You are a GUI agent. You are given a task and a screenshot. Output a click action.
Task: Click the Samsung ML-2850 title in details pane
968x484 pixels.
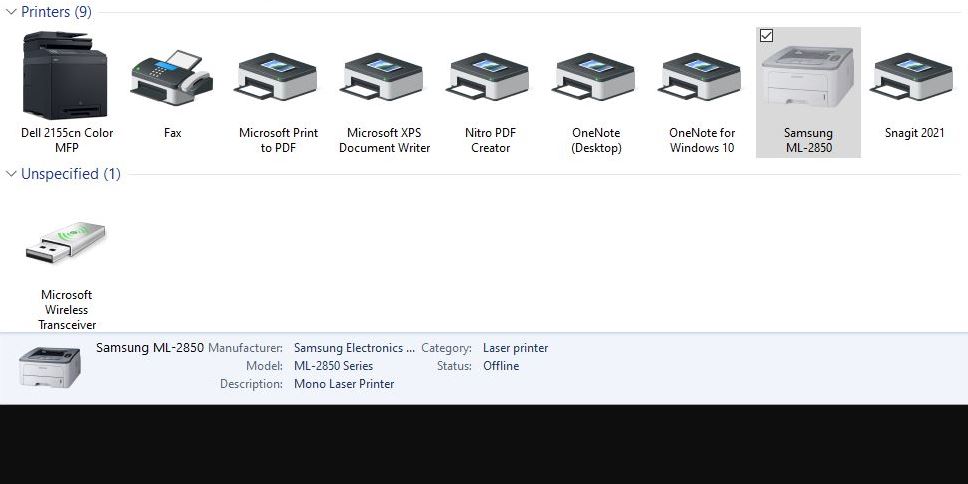[x=150, y=348]
